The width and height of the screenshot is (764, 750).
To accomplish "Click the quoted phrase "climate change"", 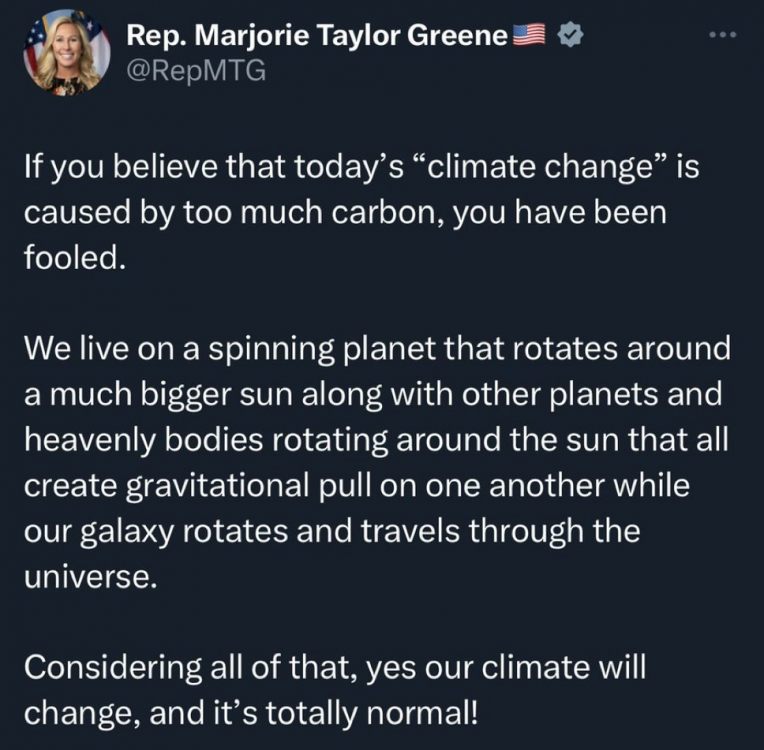I will pyautogui.click(x=540, y=167).
